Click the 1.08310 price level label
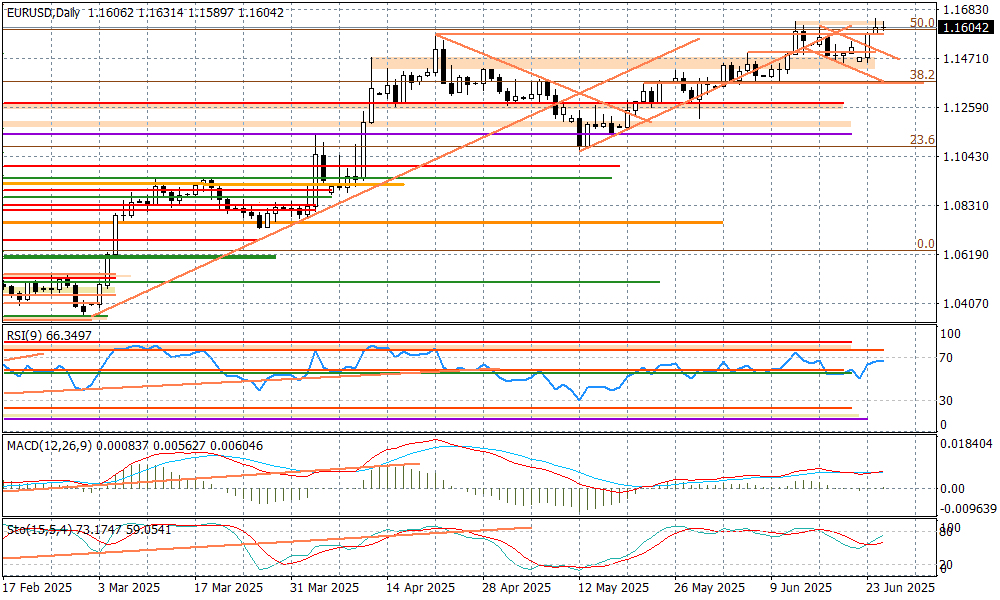The width and height of the screenshot is (1000, 600). point(966,205)
